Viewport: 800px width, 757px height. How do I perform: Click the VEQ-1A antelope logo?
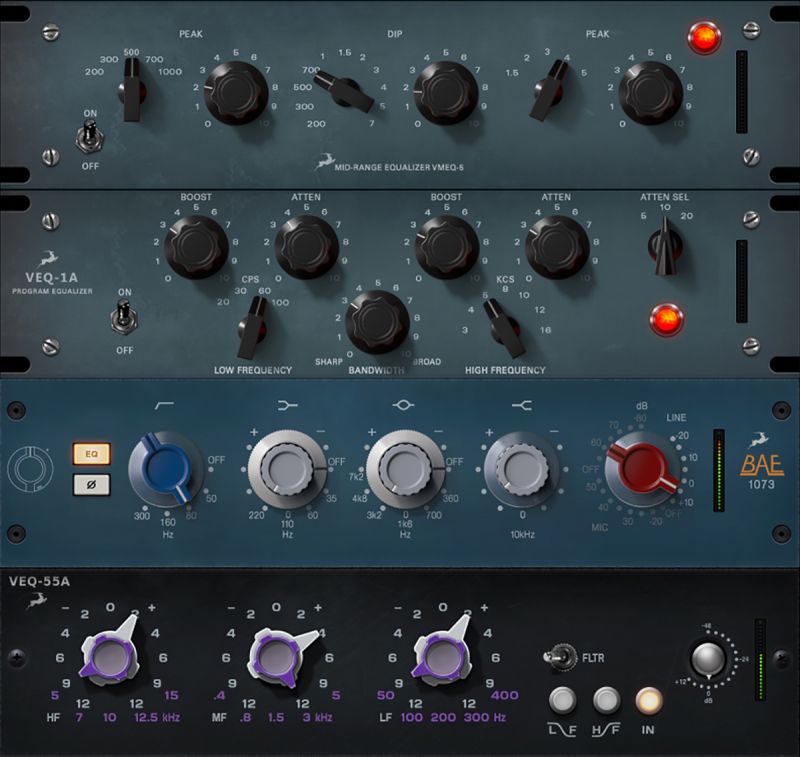click(x=47, y=259)
